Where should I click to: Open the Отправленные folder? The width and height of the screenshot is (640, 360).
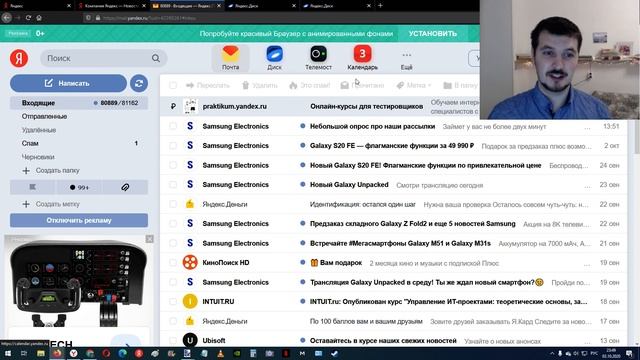(x=44, y=116)
